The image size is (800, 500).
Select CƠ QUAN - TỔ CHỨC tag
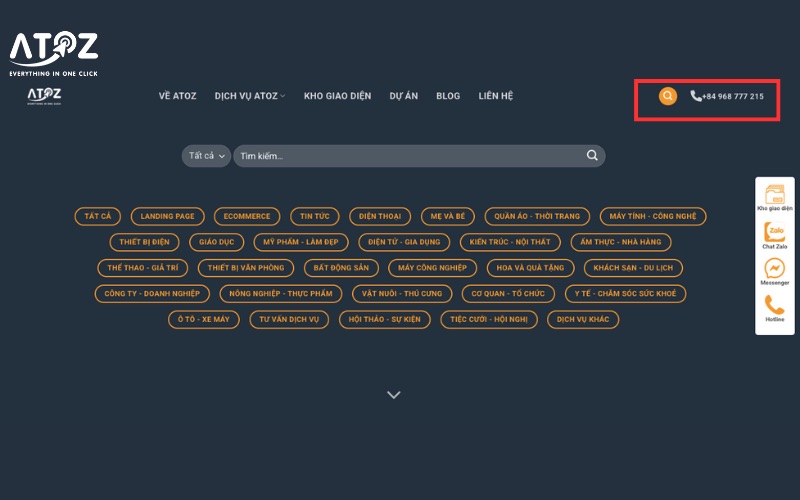pyautogui.click(x=508, y=293)
